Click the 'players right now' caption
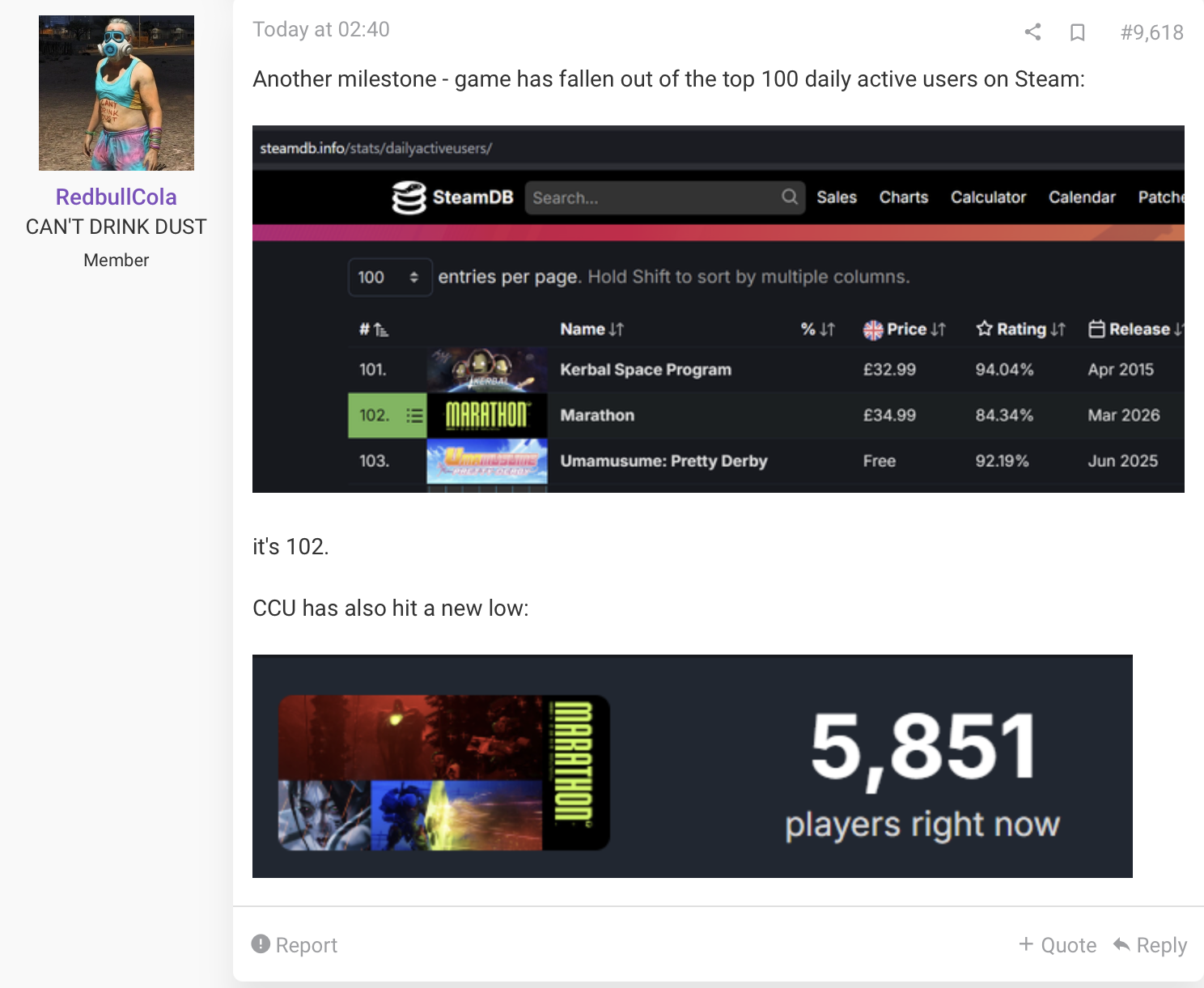Viewport: 1204px width, 988px height. point(922,825)
